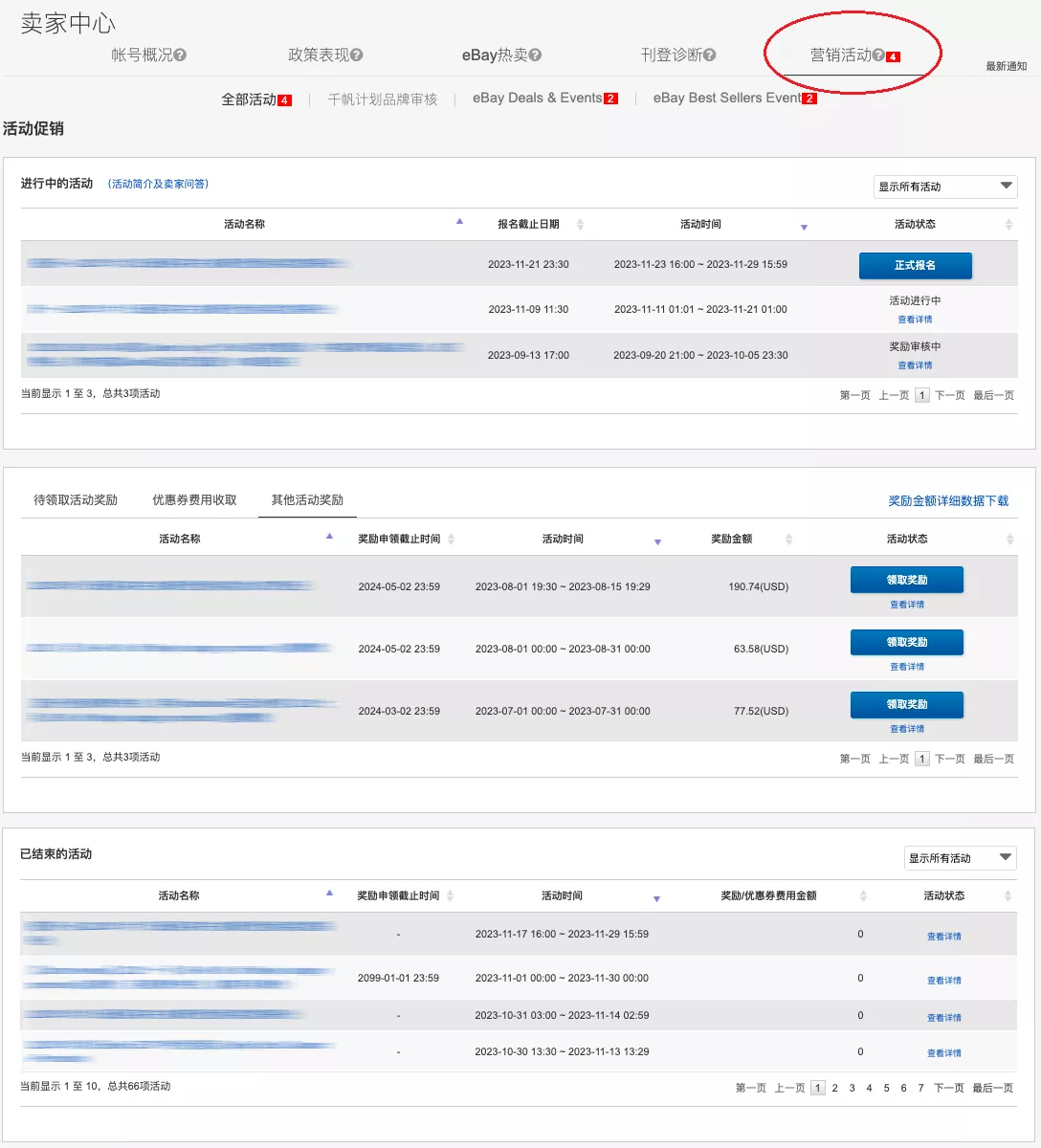Click 领取奖励 for the 190.74 USD reward
Viewport: 1041px width, 1148px height.
click(x=906, y=580)
